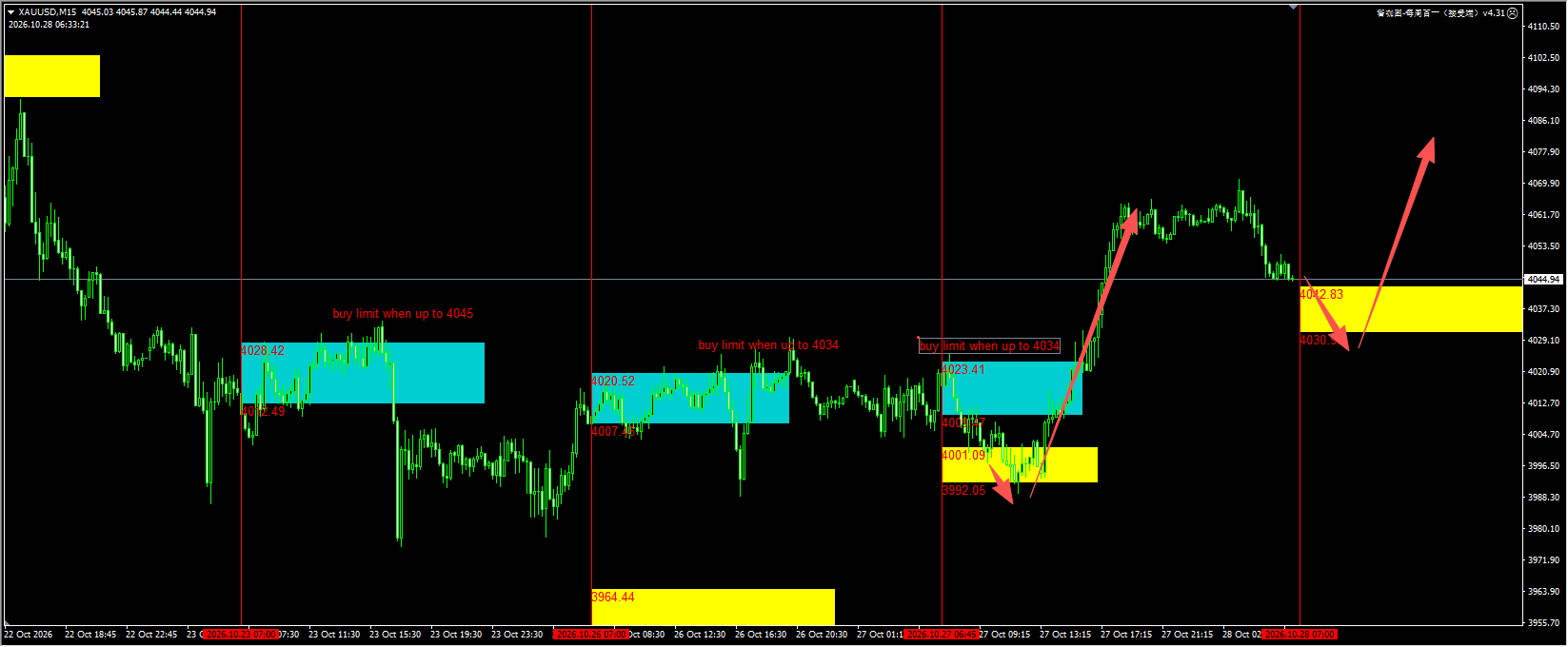Viewport: 1568px width, 647px height.
Task: Click the expert advisor name ending v4.31
Action: (1440, 13)
